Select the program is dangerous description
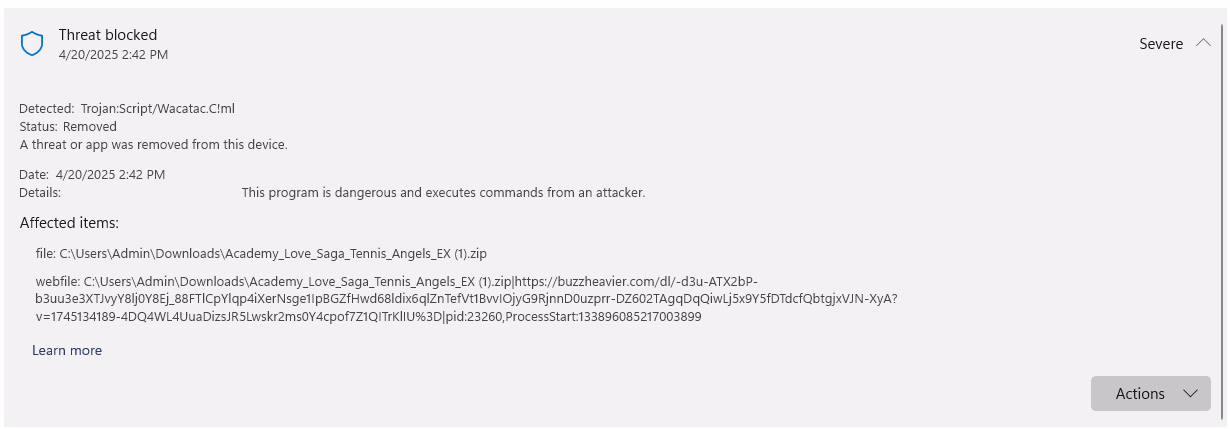The height and width of the screenshot is (429, 1230). coord(443,192)
